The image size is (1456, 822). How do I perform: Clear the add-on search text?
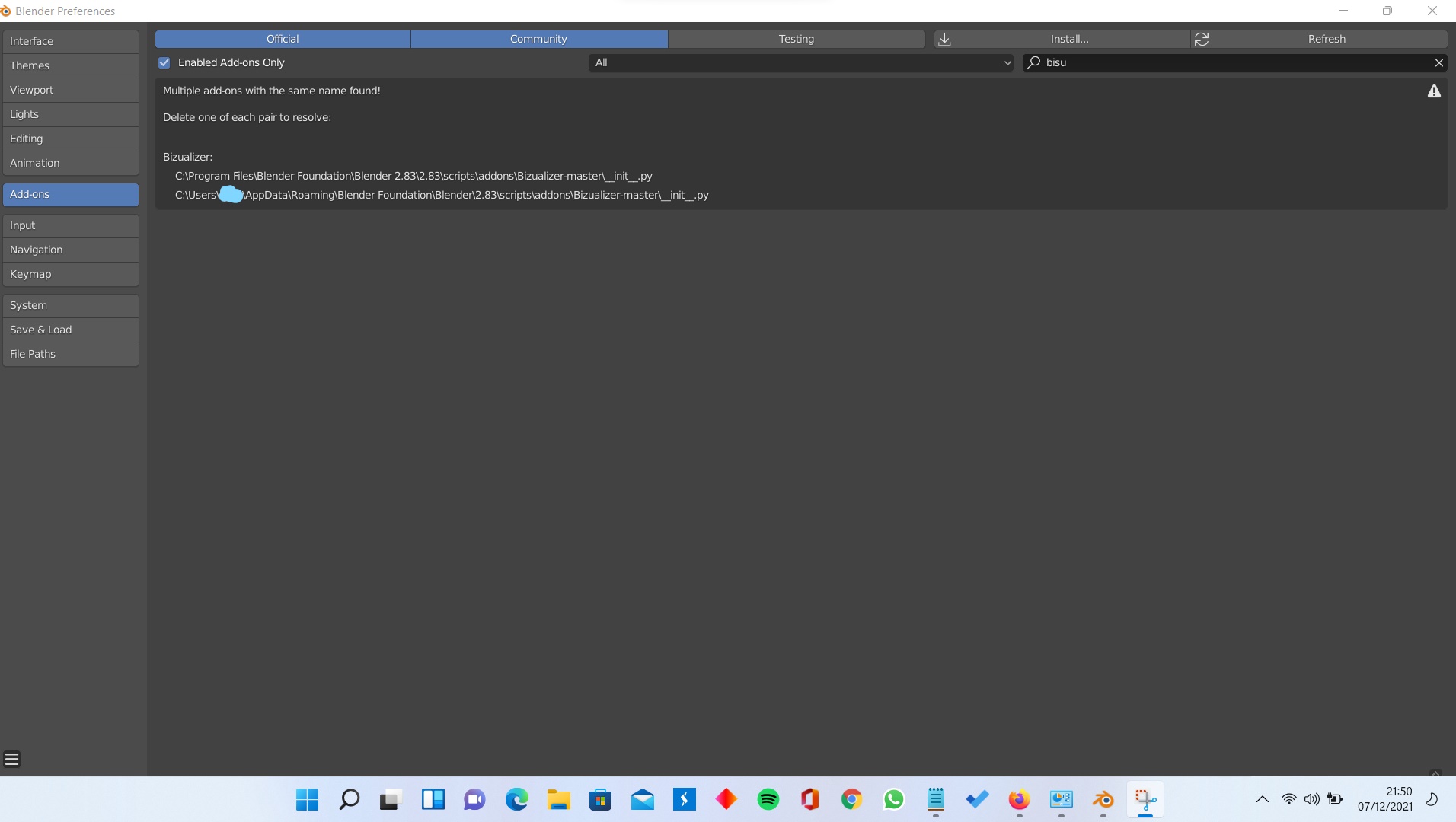(x=1438, y=62)
